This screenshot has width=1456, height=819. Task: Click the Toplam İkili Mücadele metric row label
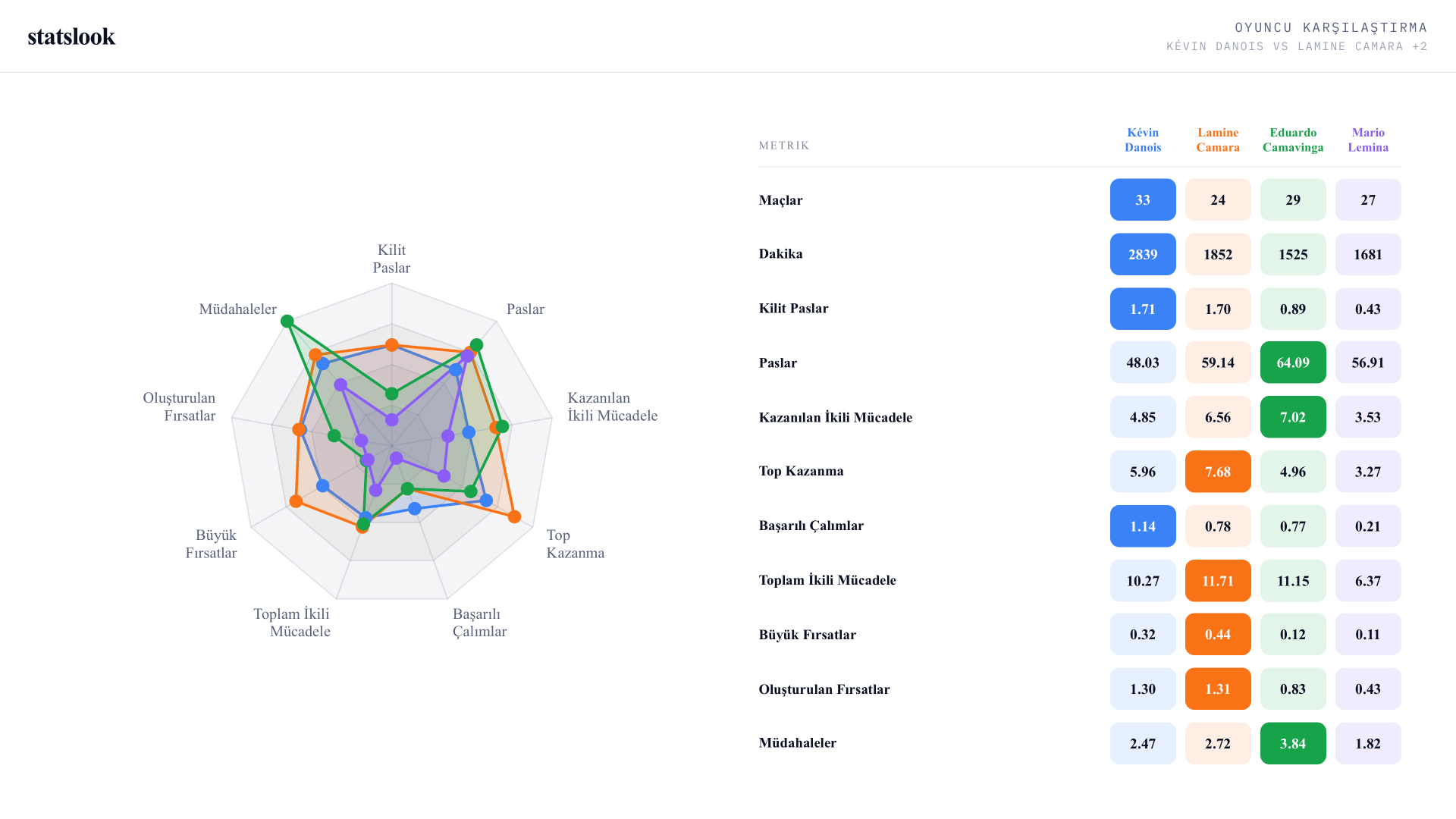[x=827, y=580]
